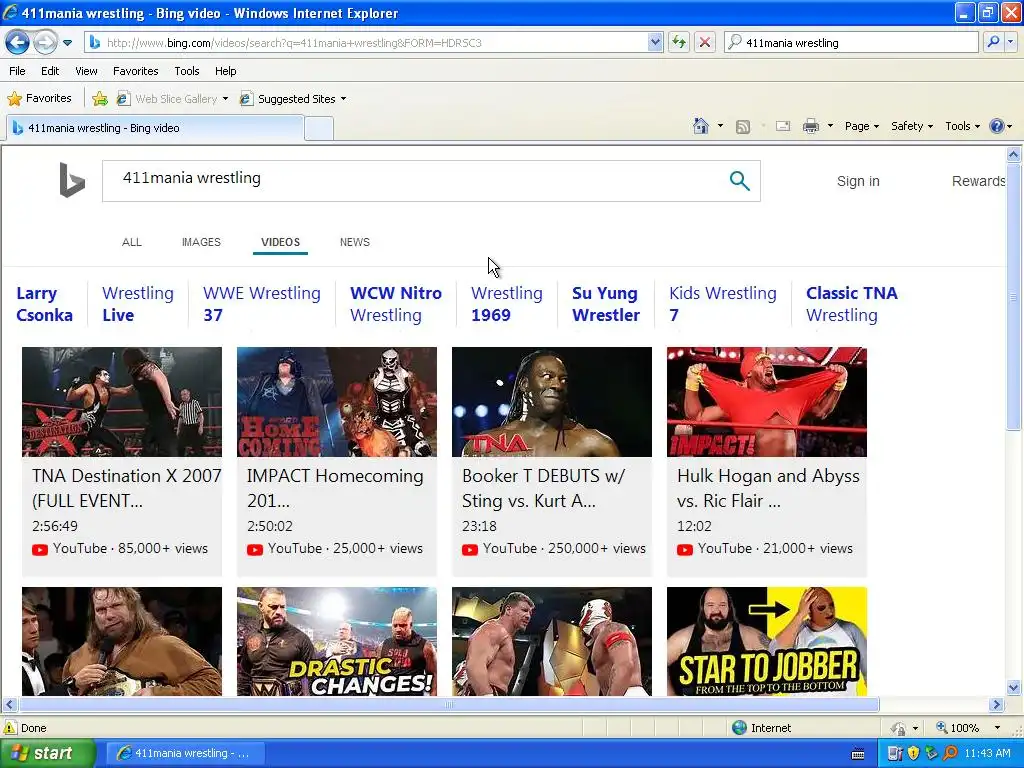This screenshot has width=1024, height=768.
Task: Click the Su Yung Wrestler suggestion
Action: [x=606, y=304]
